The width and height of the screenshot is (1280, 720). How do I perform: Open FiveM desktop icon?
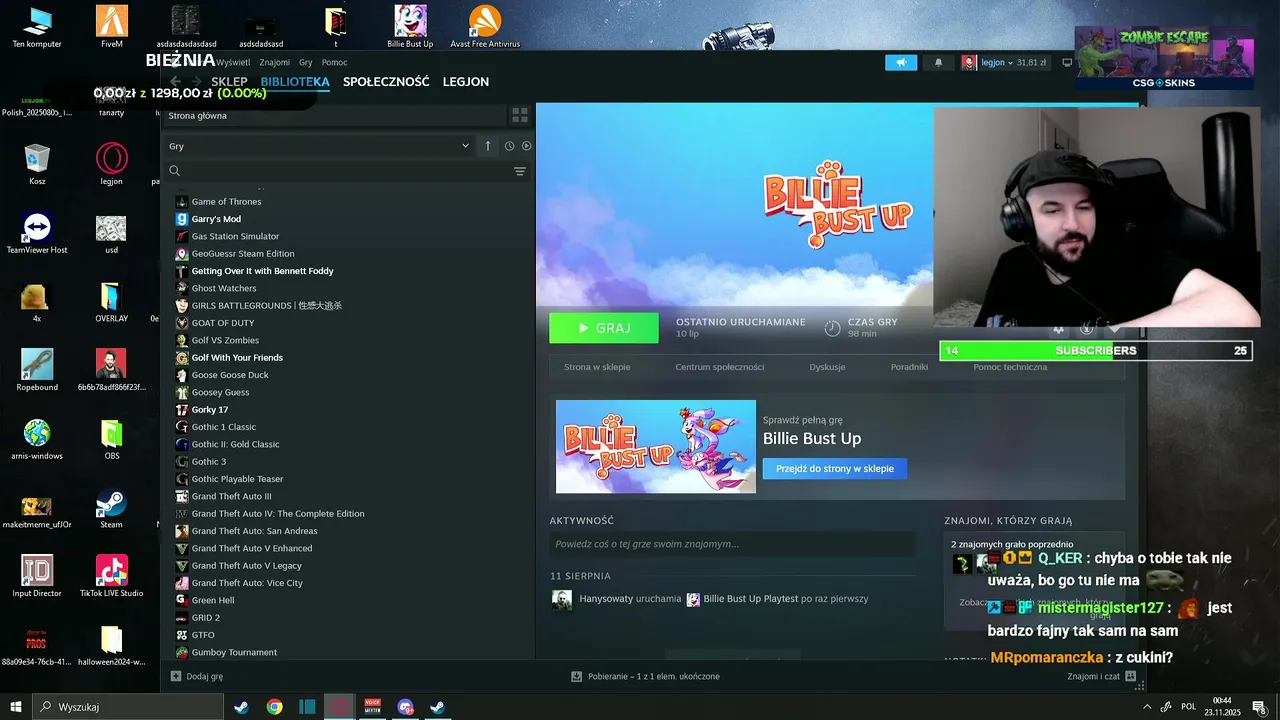coord(112,27)
